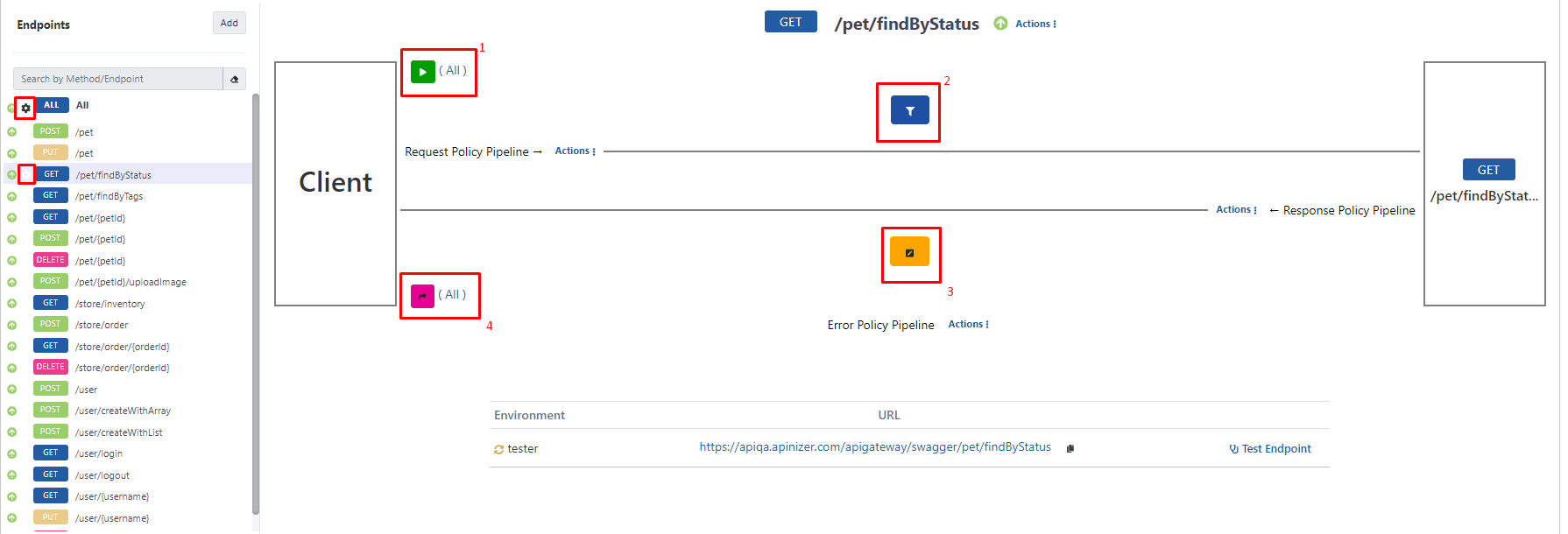Click the orange edit policy icon
Screen dimensions: 1568x534
[909, 252]
